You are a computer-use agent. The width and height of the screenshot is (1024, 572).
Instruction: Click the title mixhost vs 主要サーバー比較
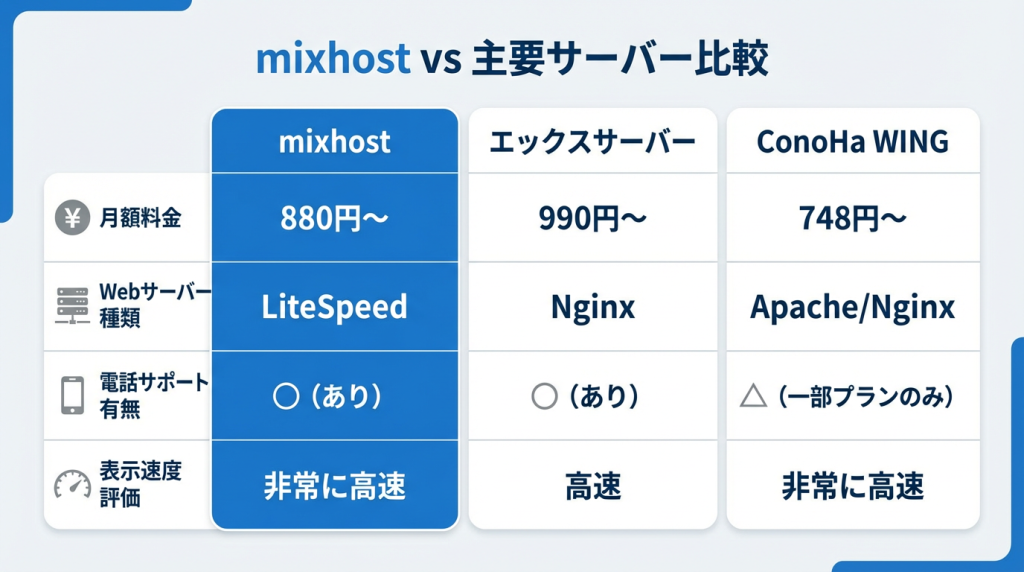click(x=512, y=60)
